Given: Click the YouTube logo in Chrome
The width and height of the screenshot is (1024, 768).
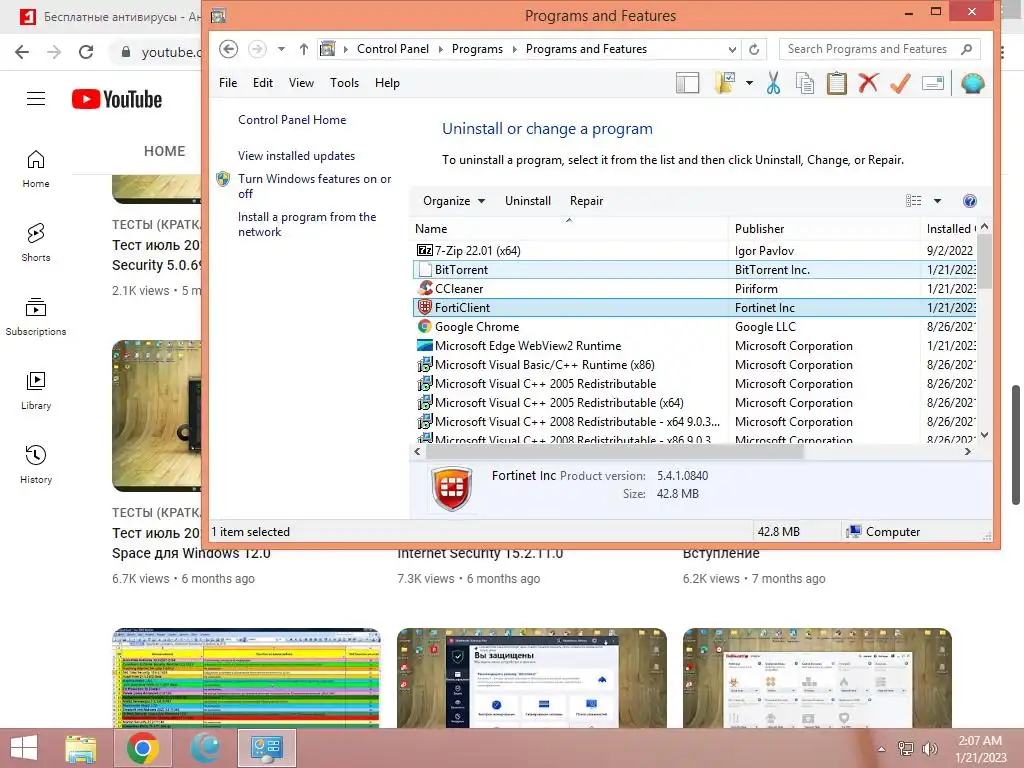Looking at the screenshot, I should click(x=117, y=99).
